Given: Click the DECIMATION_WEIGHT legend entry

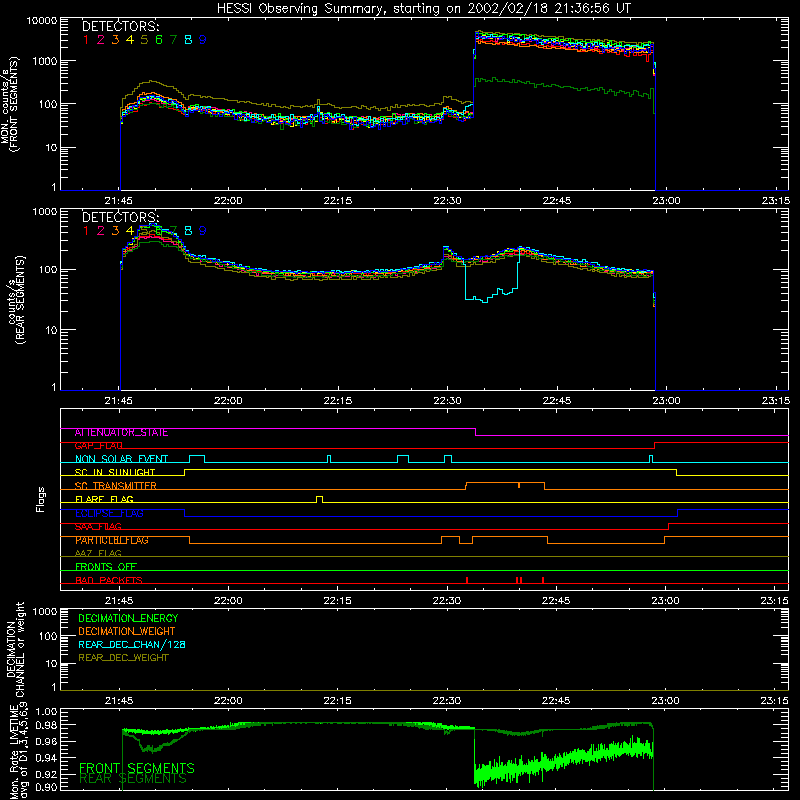Looking at the screenshot, I should (x=127, y=632).
